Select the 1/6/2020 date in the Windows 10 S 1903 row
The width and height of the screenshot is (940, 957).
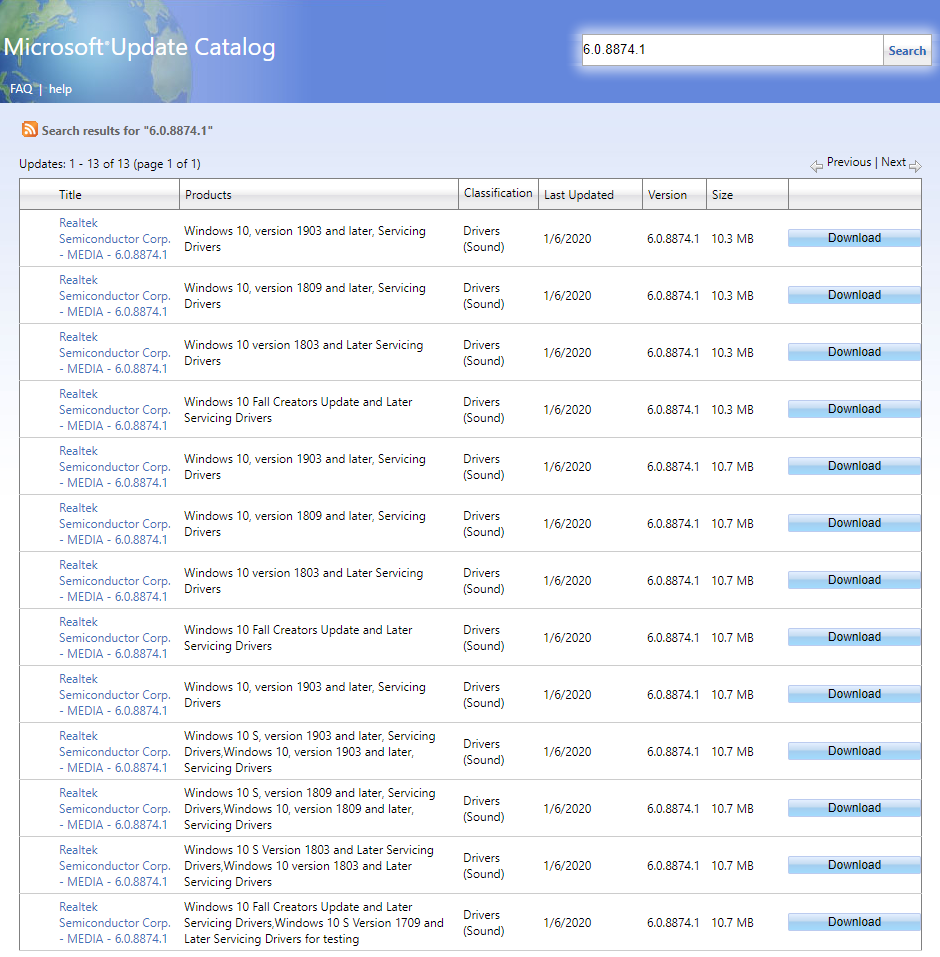click(x=567, y=751)
